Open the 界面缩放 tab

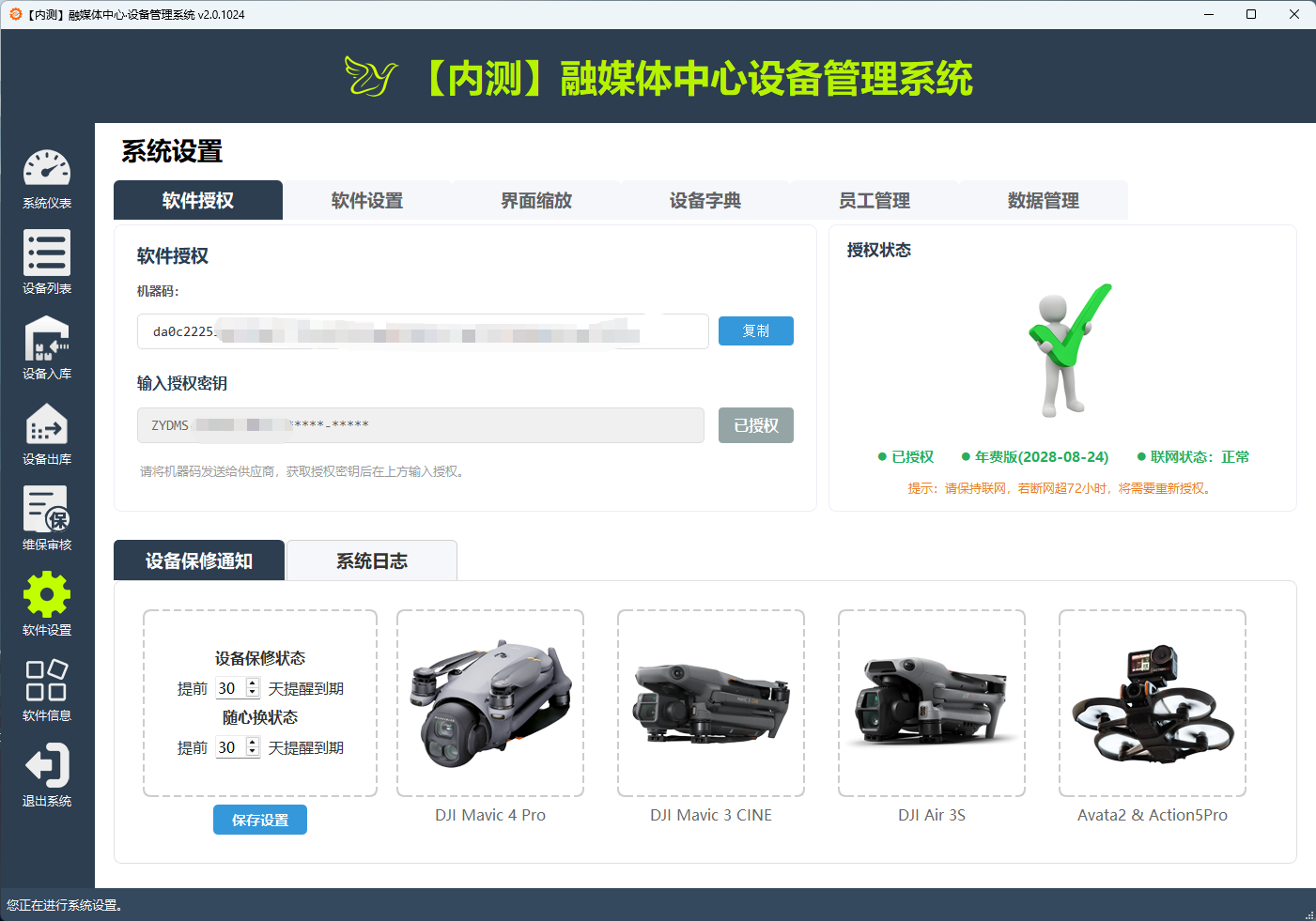pos(536,200)
